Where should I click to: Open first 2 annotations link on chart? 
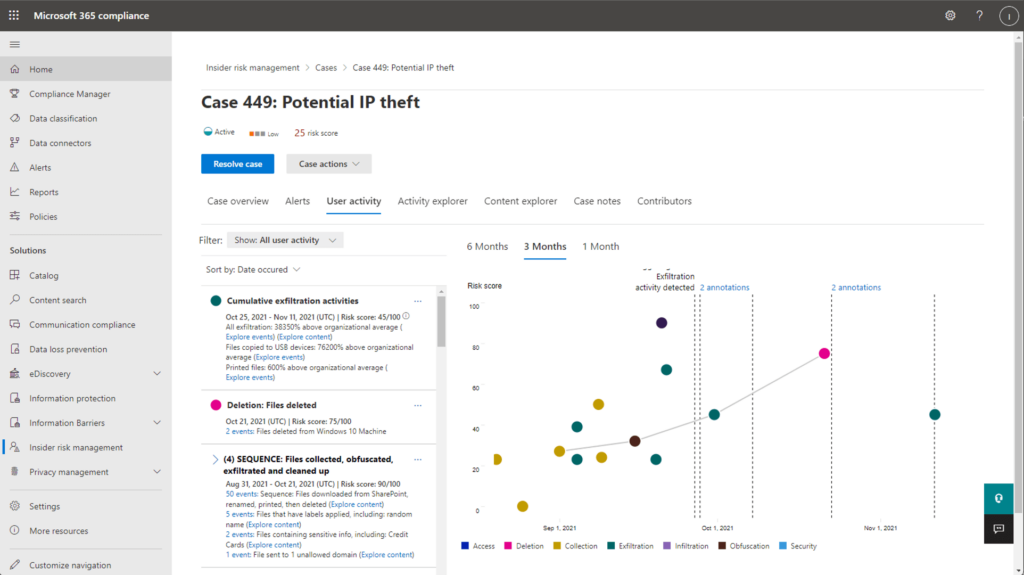tap(724, 288)
